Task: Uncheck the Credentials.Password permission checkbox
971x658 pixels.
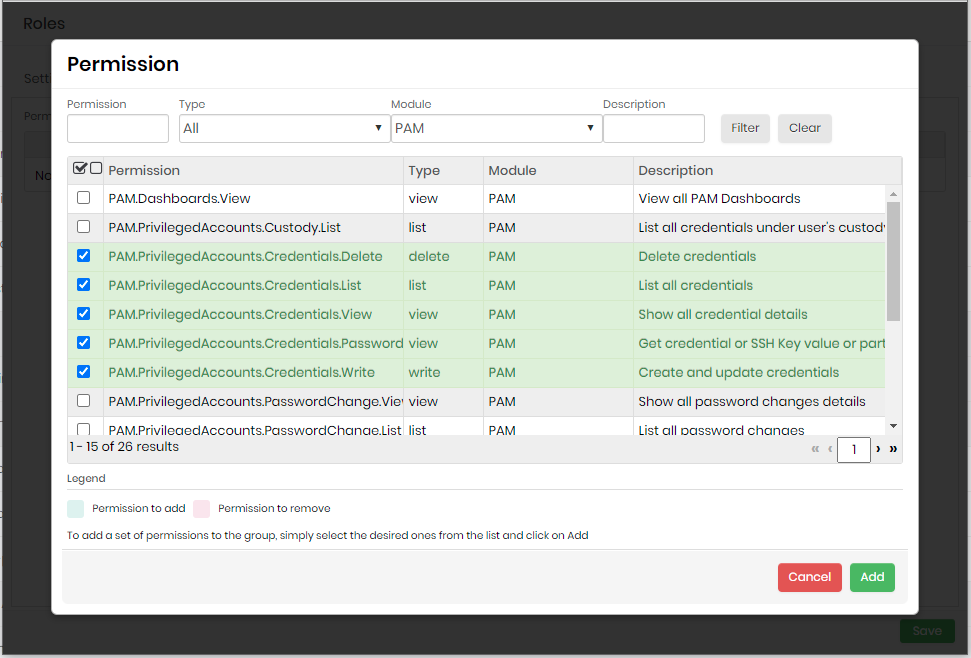Action: click(x=84, y=343)
